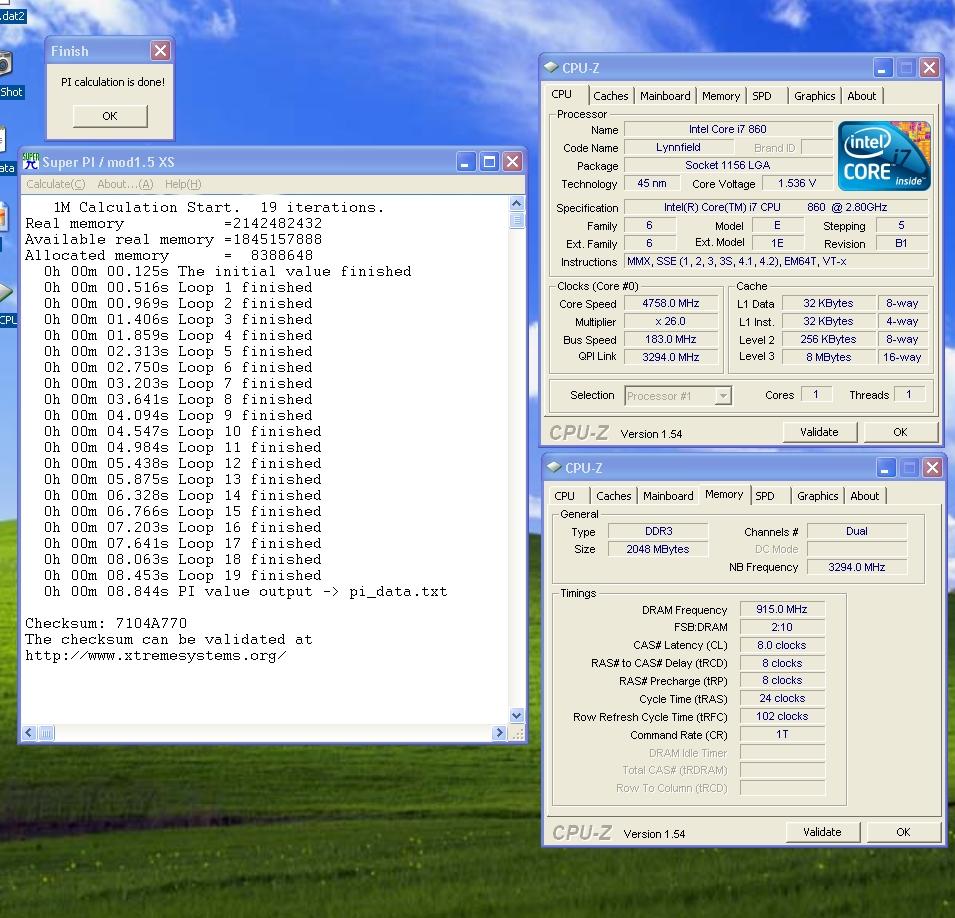This screenshot has height=918, width=955.
Task: Switch to Caches tab in upper CPU-Z
Action: coord(610,96)
